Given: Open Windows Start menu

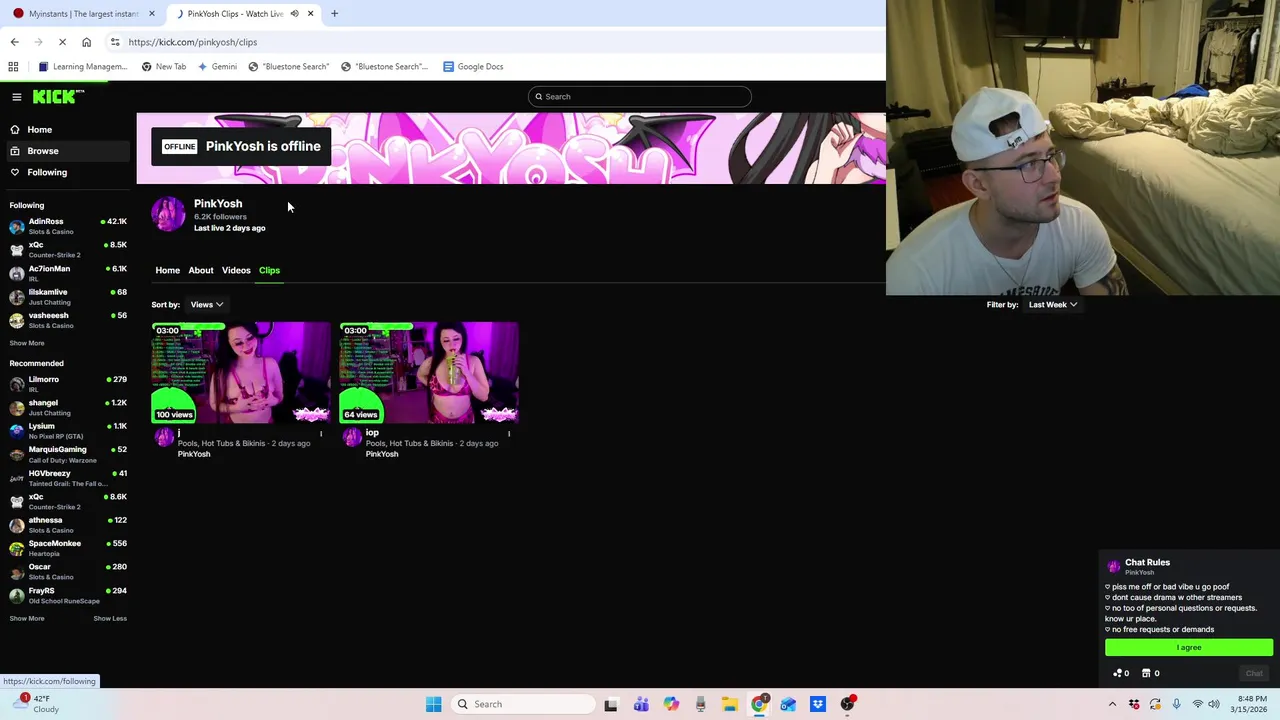Looking at the screenshot, I should pos(433,704).
